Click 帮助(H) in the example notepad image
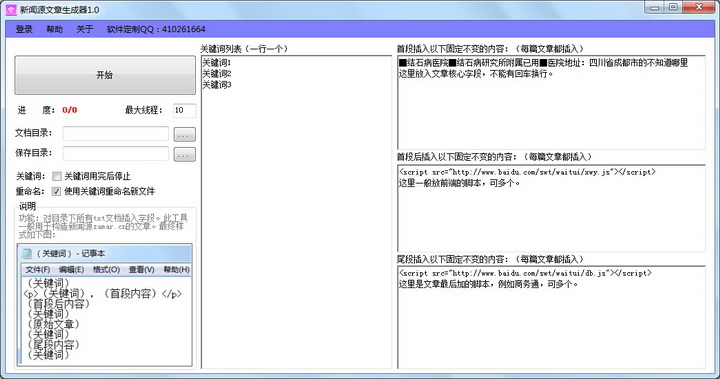Image resolution: width=720 pixels, height=379 pixels. coord(176,270)
